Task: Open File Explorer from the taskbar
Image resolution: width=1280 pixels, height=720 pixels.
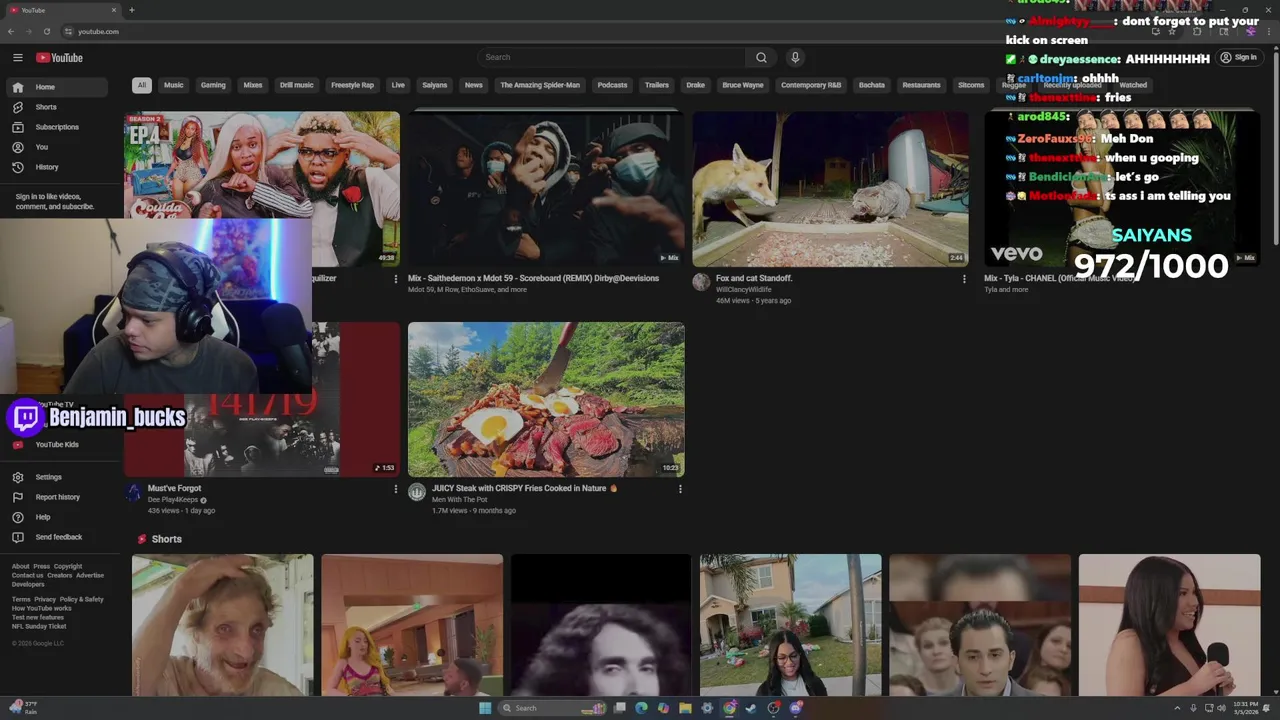Action: point(685,708)
